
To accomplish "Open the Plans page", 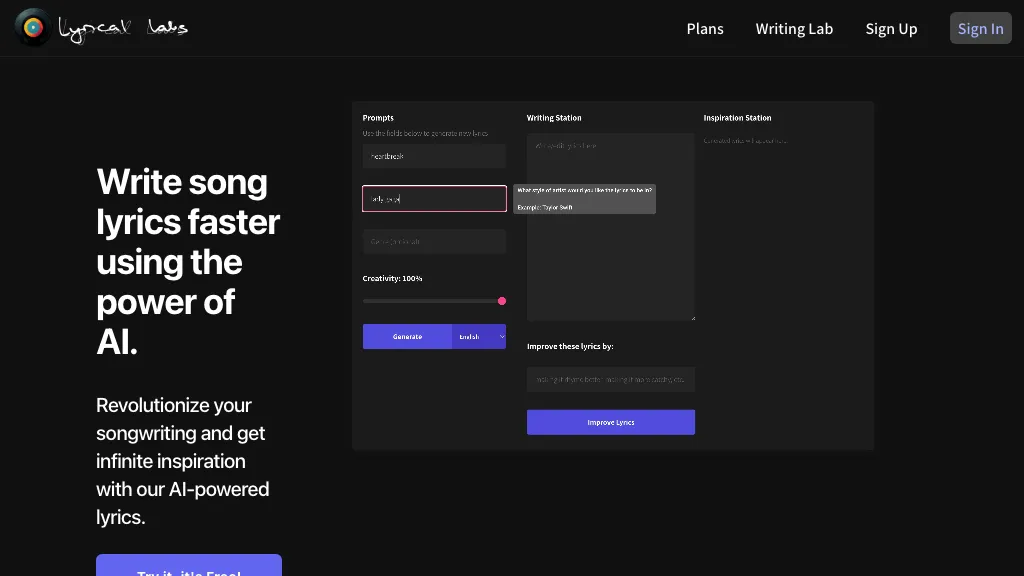I will click(x=705, y=29).
